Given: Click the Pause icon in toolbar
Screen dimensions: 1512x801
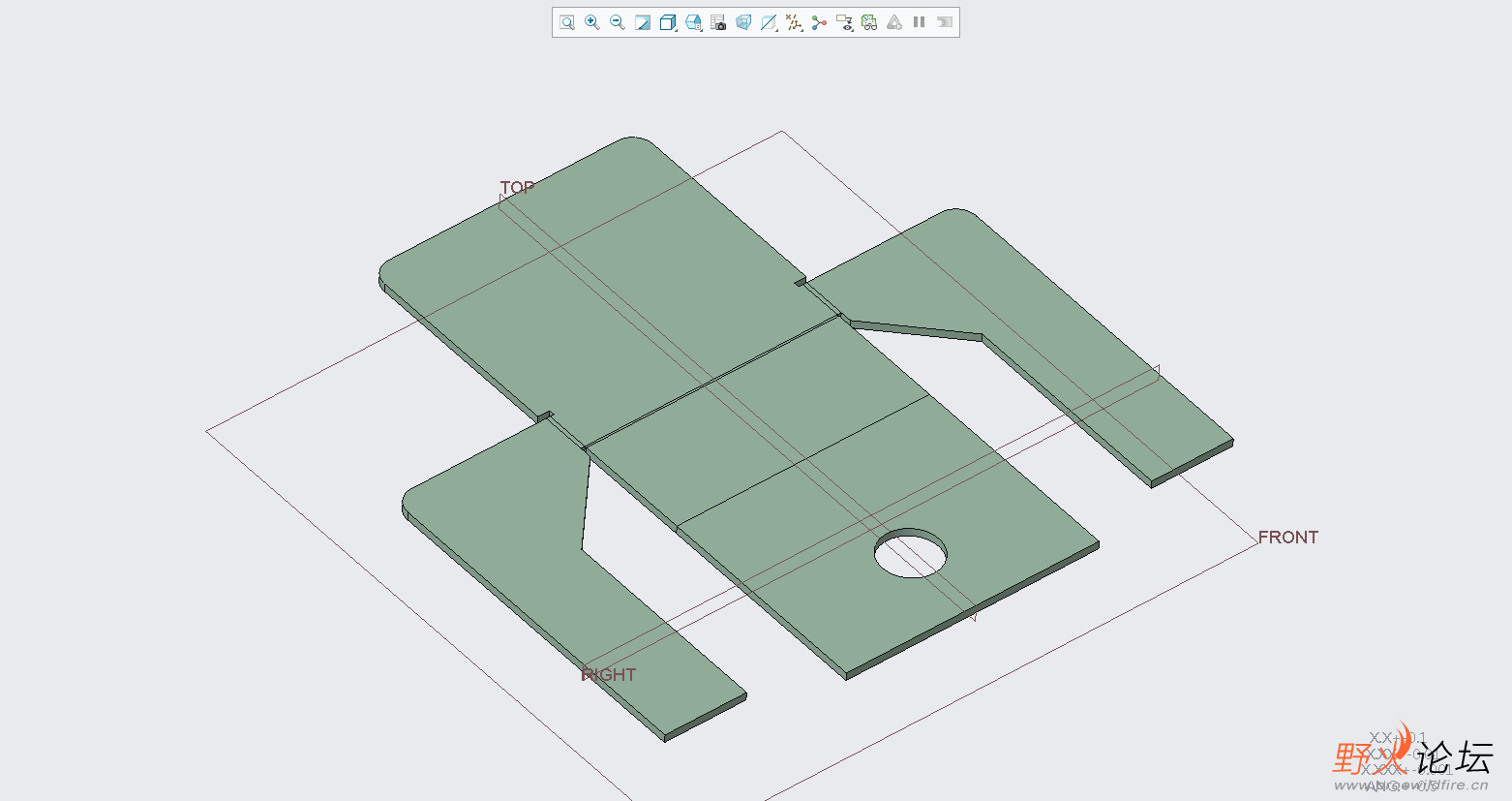Looking at the screenshot, I should tap(920, 22).
